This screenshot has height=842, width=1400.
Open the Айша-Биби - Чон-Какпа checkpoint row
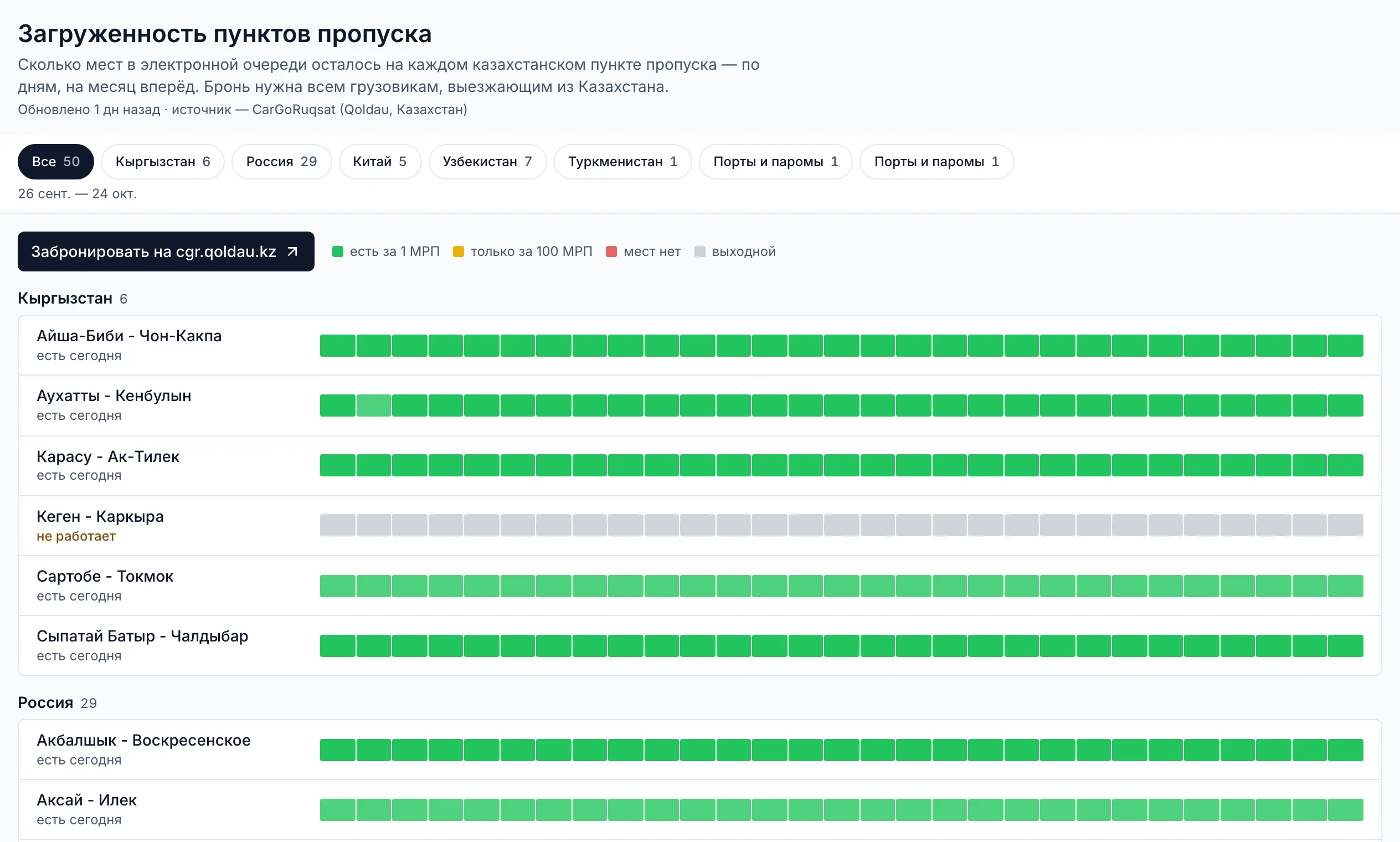point(700,345)
